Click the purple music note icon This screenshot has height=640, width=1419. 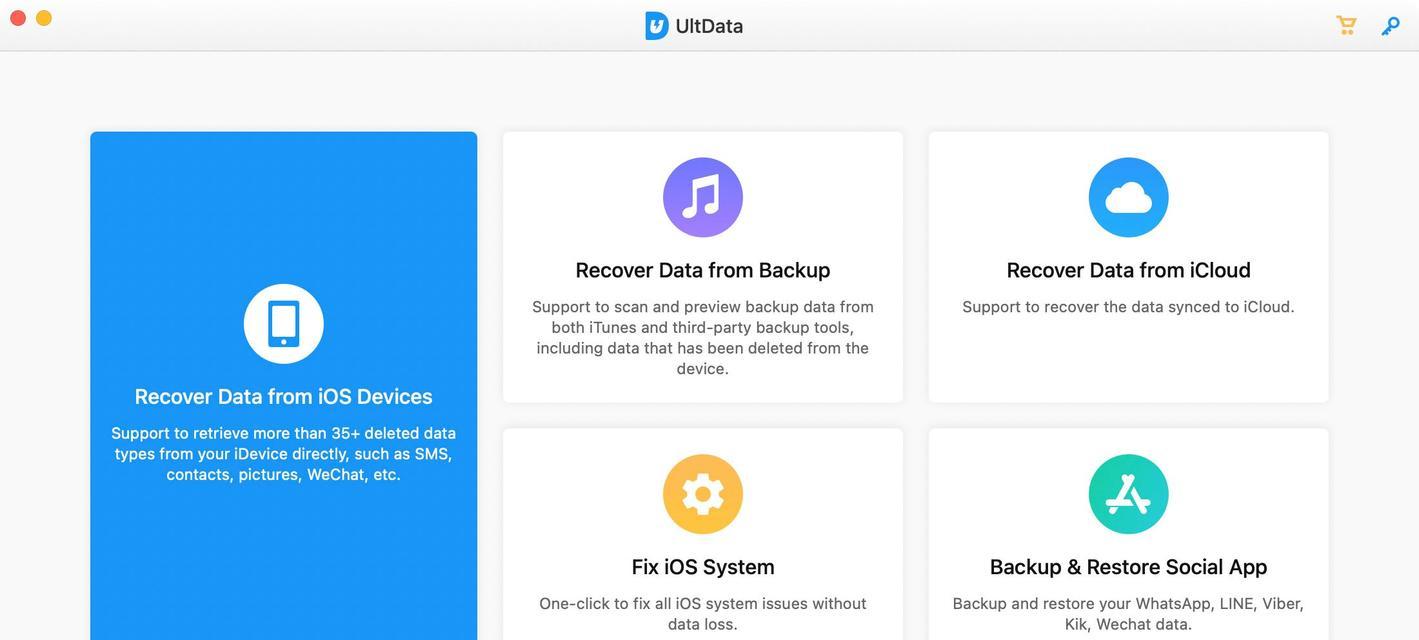[x=703, y=197]
